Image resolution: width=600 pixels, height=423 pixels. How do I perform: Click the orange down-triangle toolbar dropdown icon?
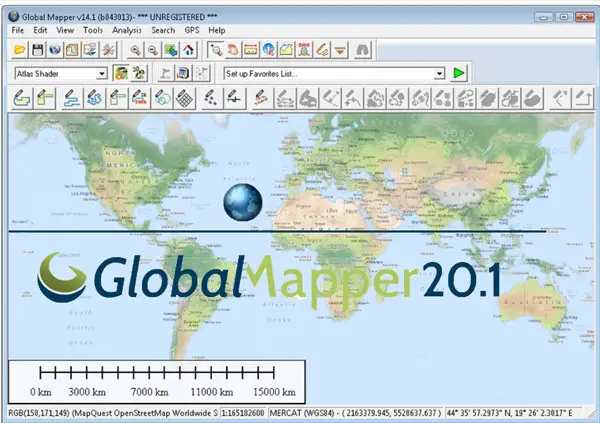(340, 50)
